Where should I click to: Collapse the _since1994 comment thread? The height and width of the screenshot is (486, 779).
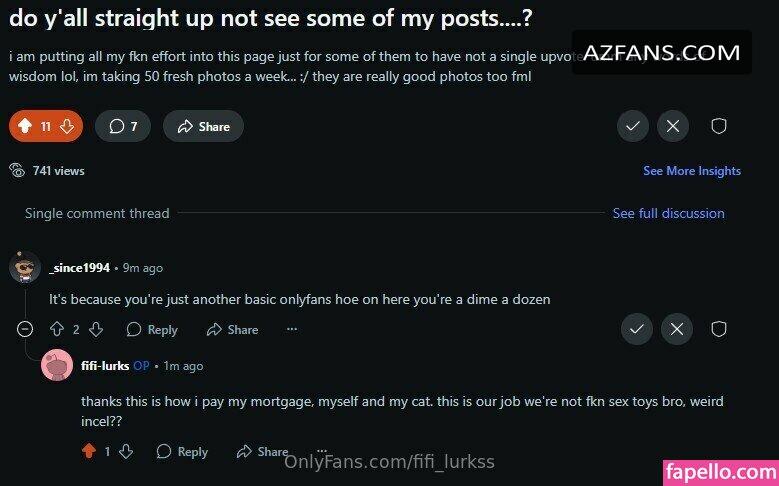(25, 329)
